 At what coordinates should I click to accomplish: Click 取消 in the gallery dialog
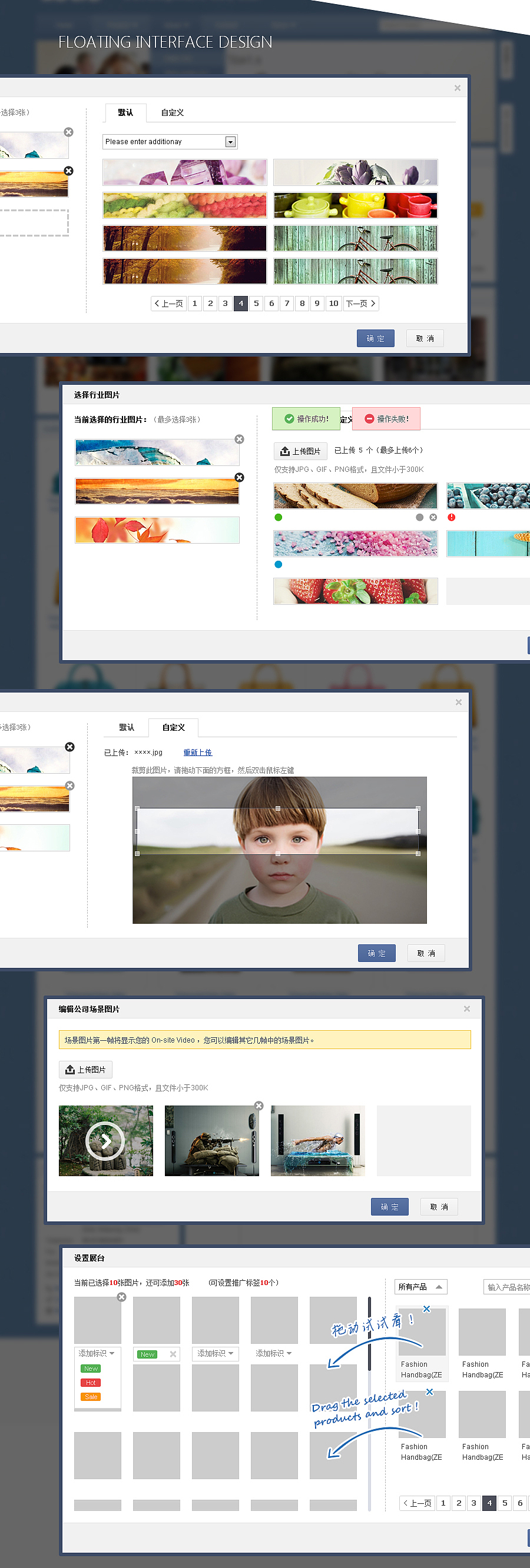(425, 338)
